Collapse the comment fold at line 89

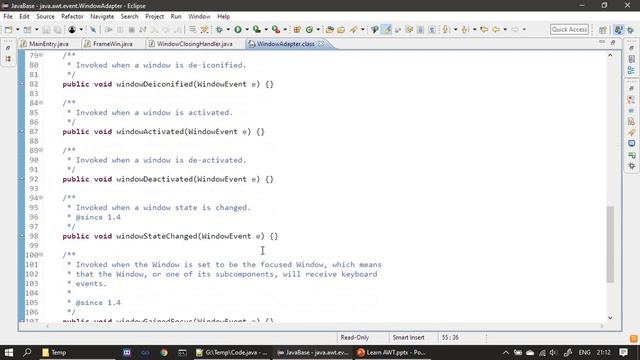[41, 150]
